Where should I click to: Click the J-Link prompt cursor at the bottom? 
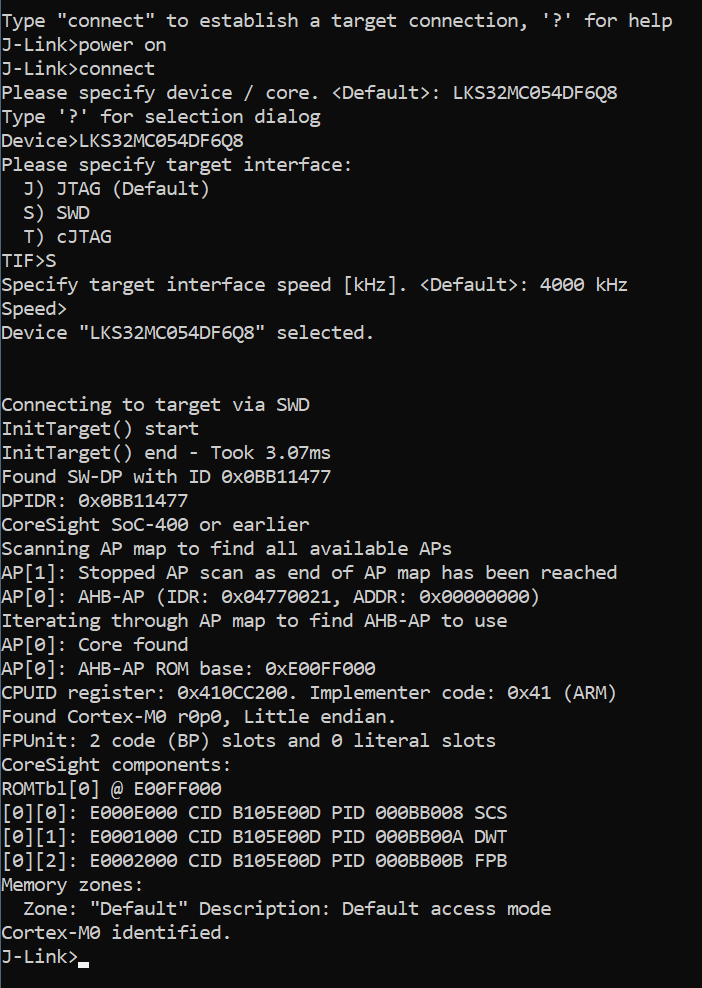click(x=83, y=957)
